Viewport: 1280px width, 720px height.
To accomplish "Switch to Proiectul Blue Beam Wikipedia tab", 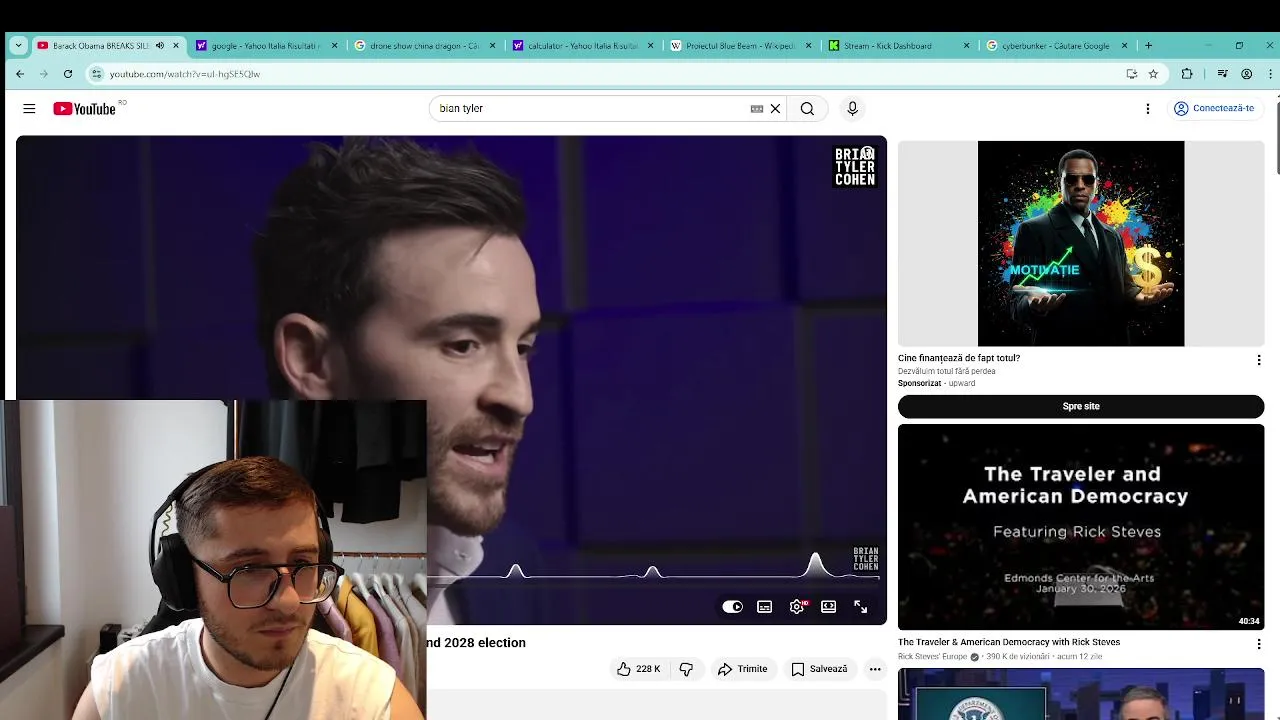I will tap(741, 45).
